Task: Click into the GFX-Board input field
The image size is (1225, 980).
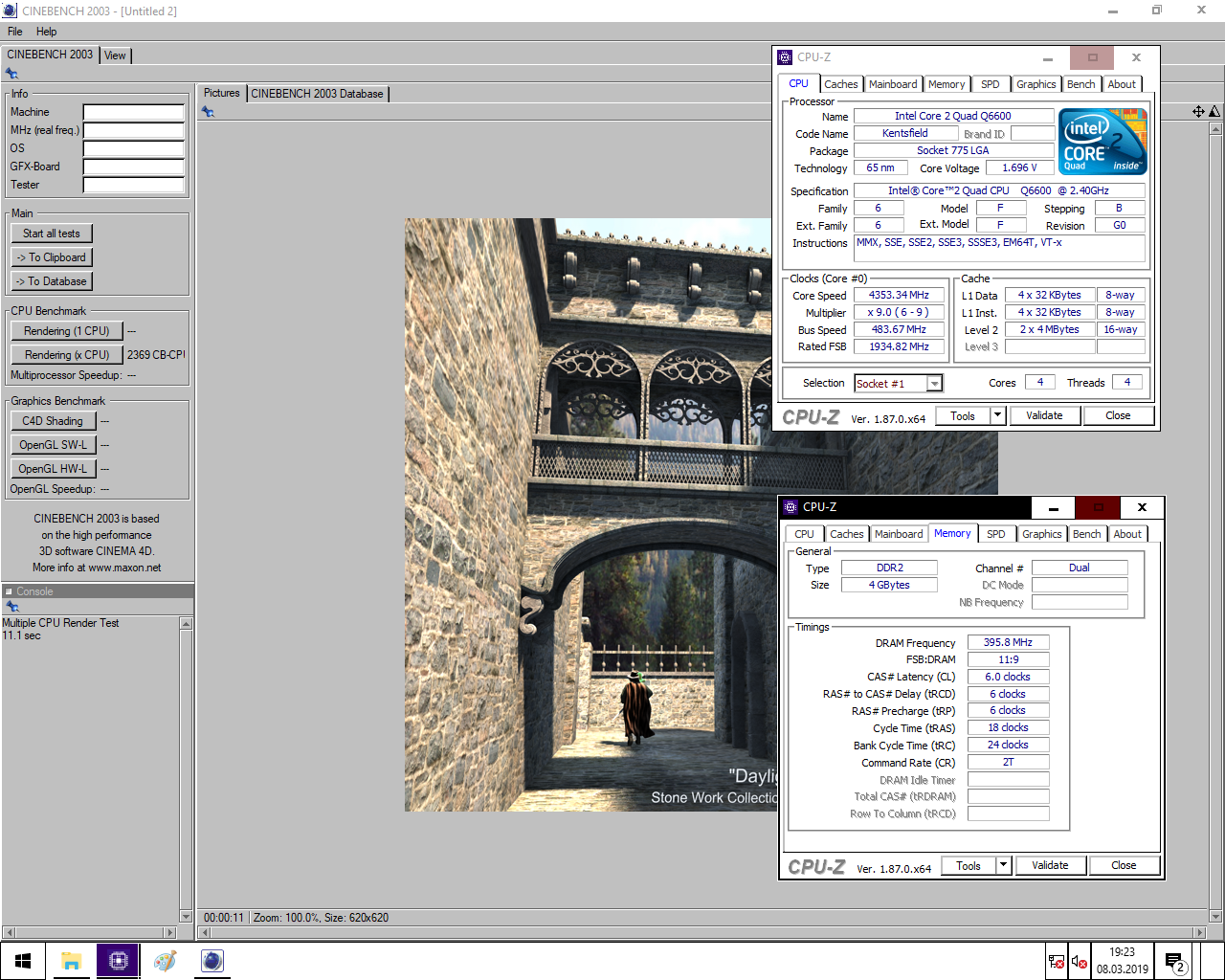Action: coord(134,167)
